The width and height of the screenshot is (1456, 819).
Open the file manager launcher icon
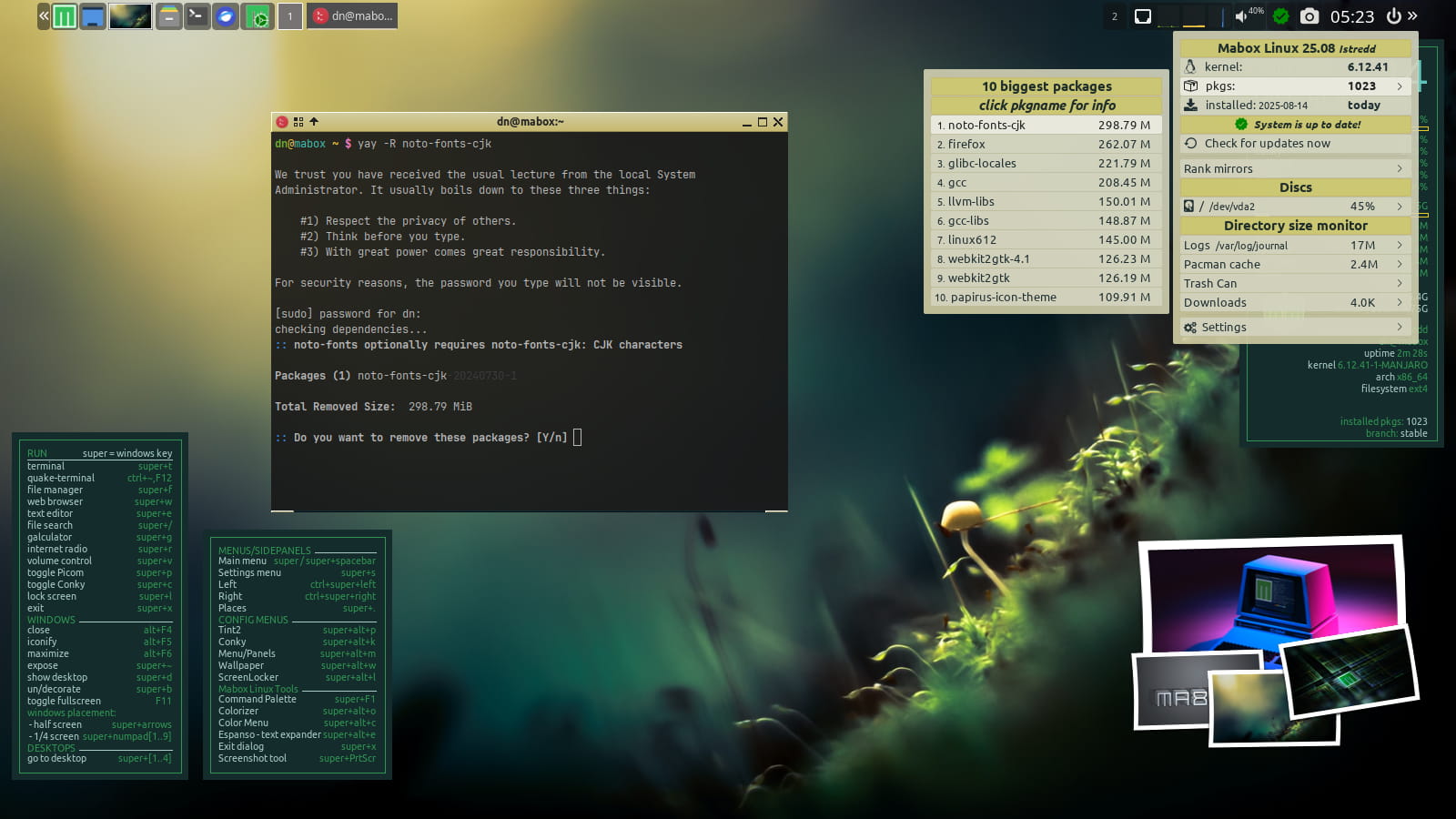(x=168, y=16)
